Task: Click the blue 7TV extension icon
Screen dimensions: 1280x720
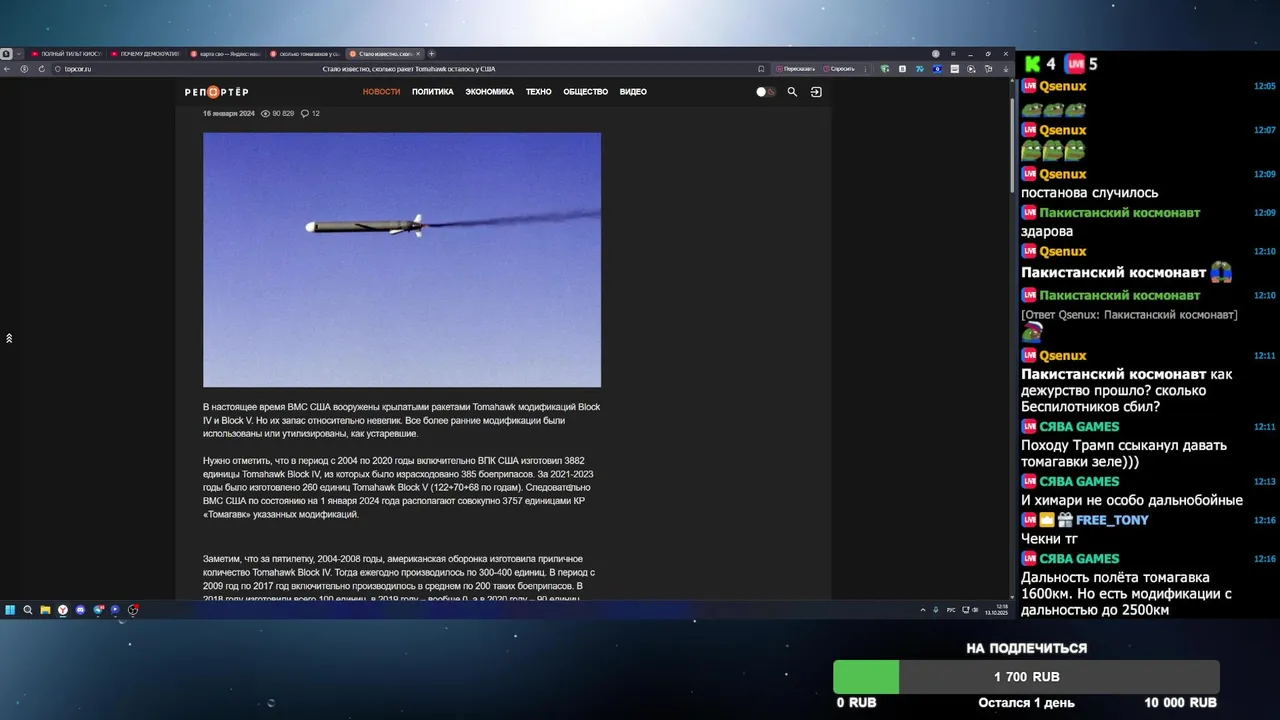Action: [920, 69]
